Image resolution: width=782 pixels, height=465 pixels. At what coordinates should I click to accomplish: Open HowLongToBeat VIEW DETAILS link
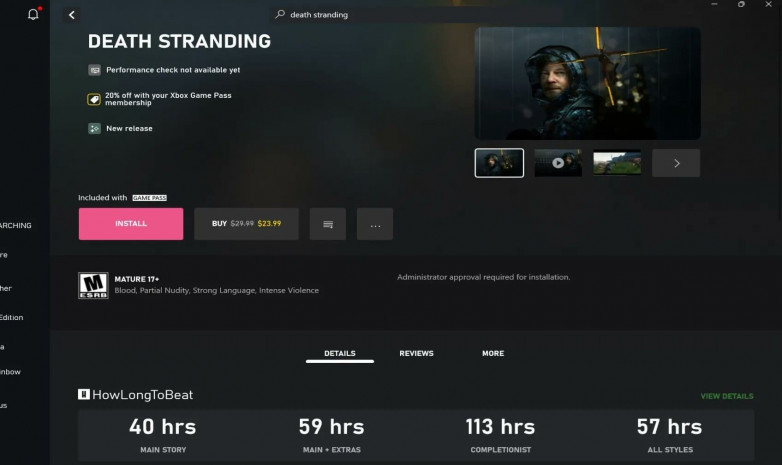pyautogui.click(x=727, y=396)
